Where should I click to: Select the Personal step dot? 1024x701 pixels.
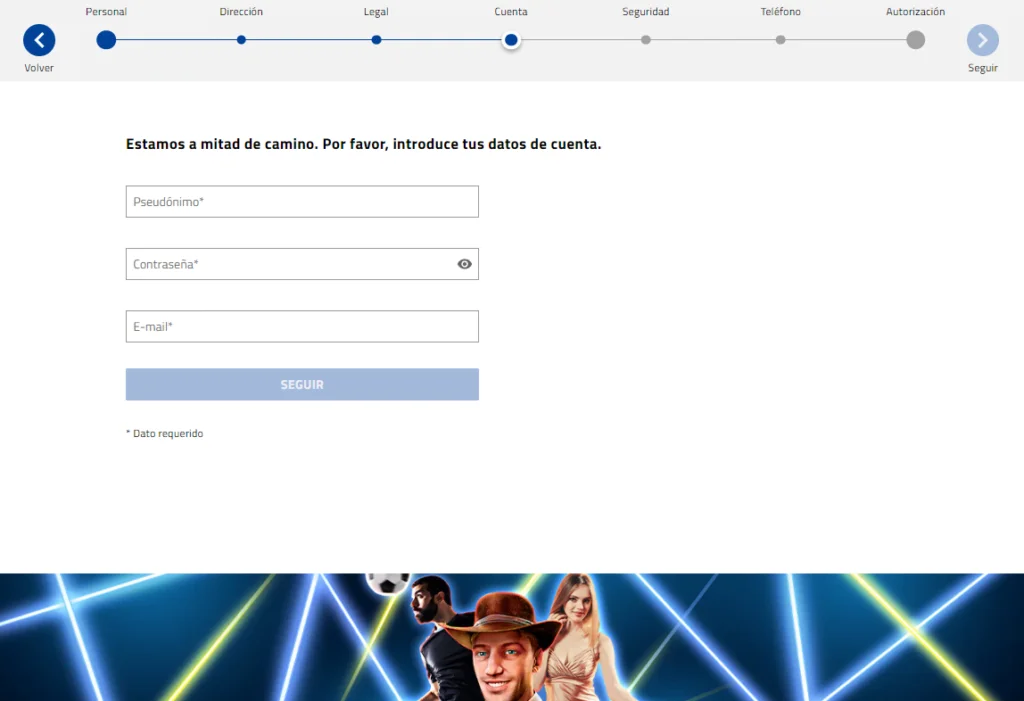pyautogui.click(x=106, y=40)
